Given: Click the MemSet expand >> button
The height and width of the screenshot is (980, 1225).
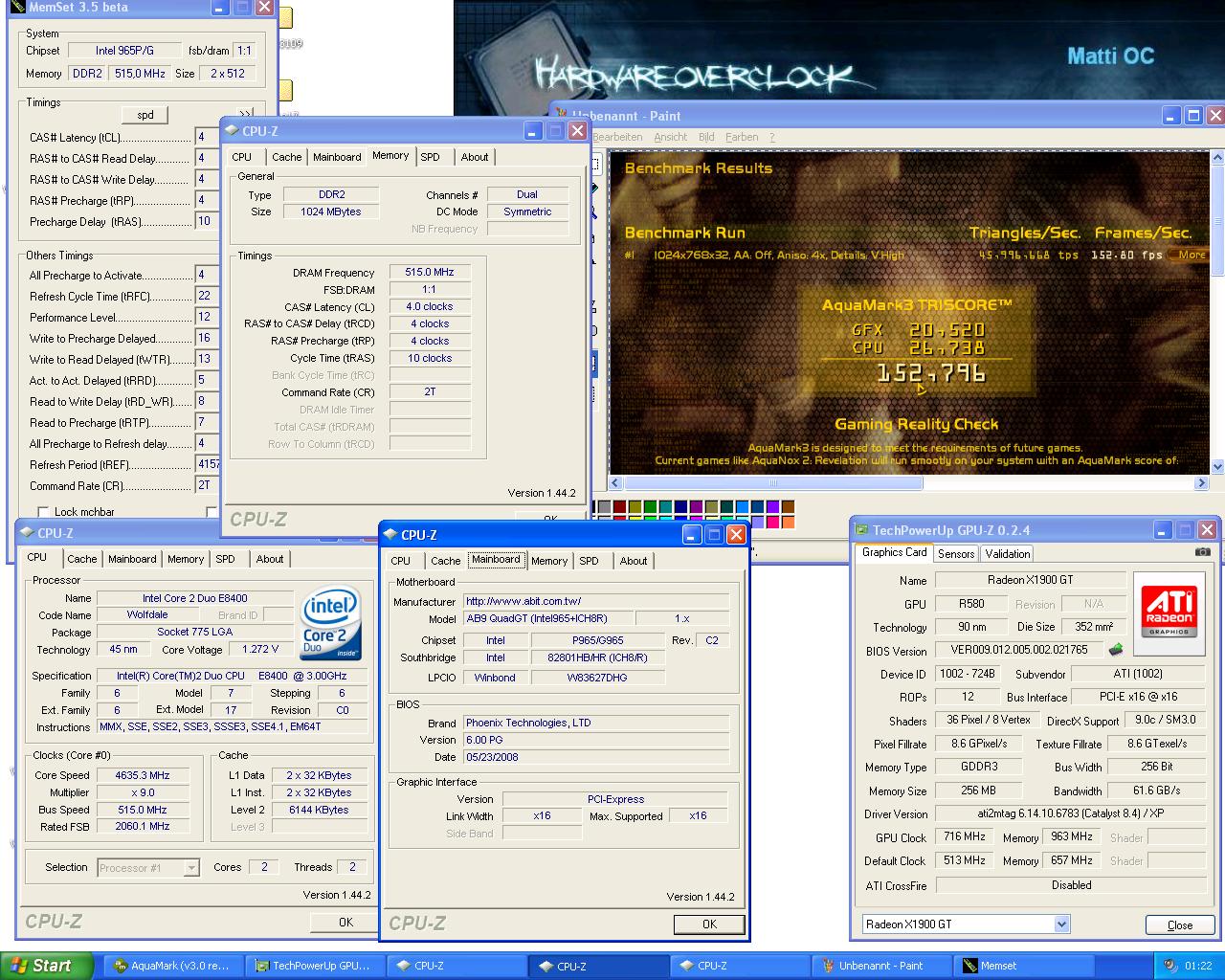Looking at the screenshot, I should [245, 114].
